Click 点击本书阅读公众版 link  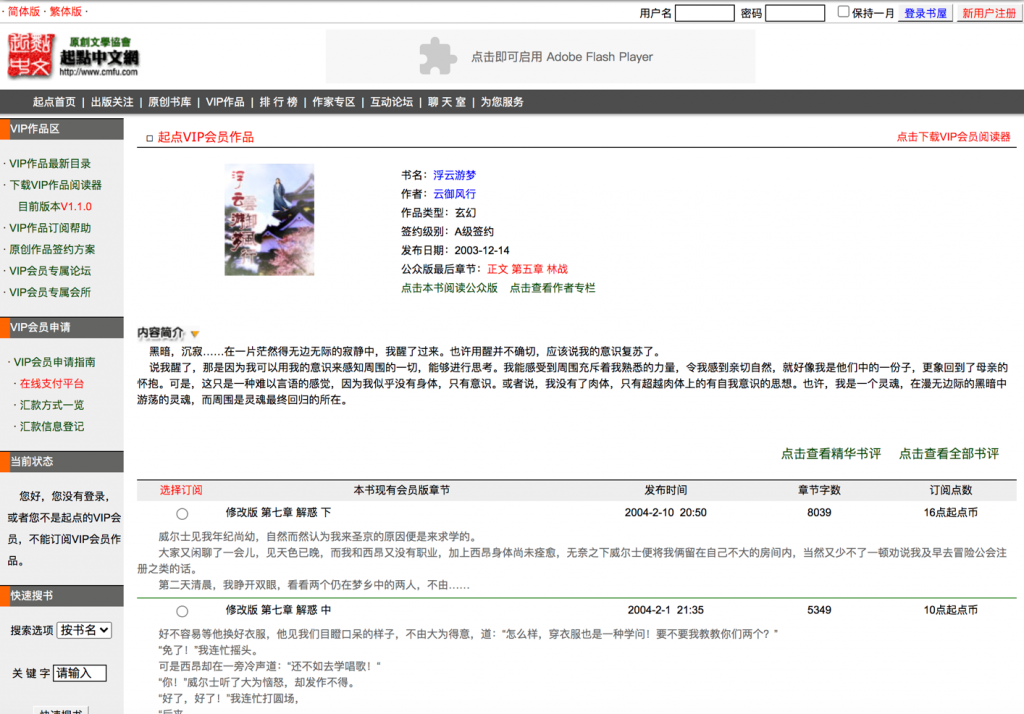pyautogui.click(x=449, y=288)
